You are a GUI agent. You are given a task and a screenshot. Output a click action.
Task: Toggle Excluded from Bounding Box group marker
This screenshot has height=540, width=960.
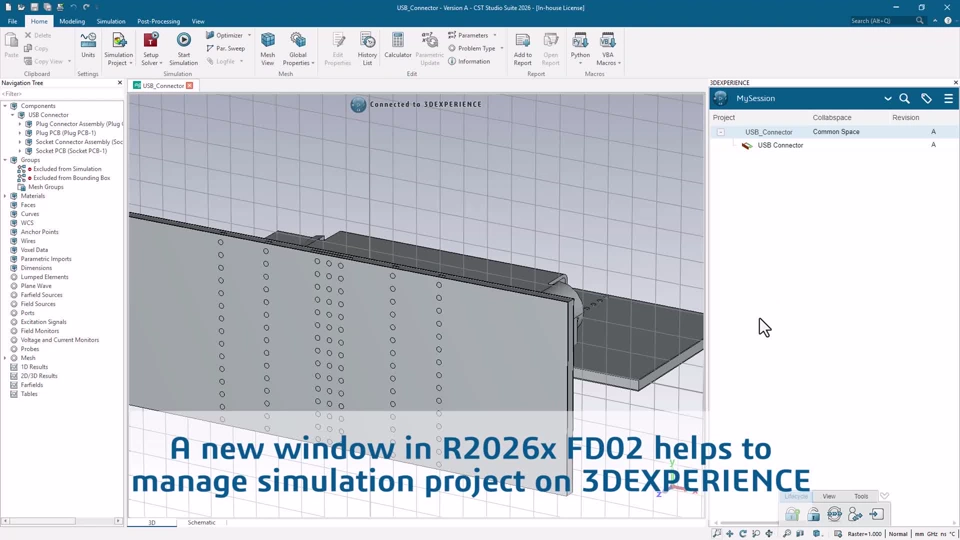coord(29,178)
